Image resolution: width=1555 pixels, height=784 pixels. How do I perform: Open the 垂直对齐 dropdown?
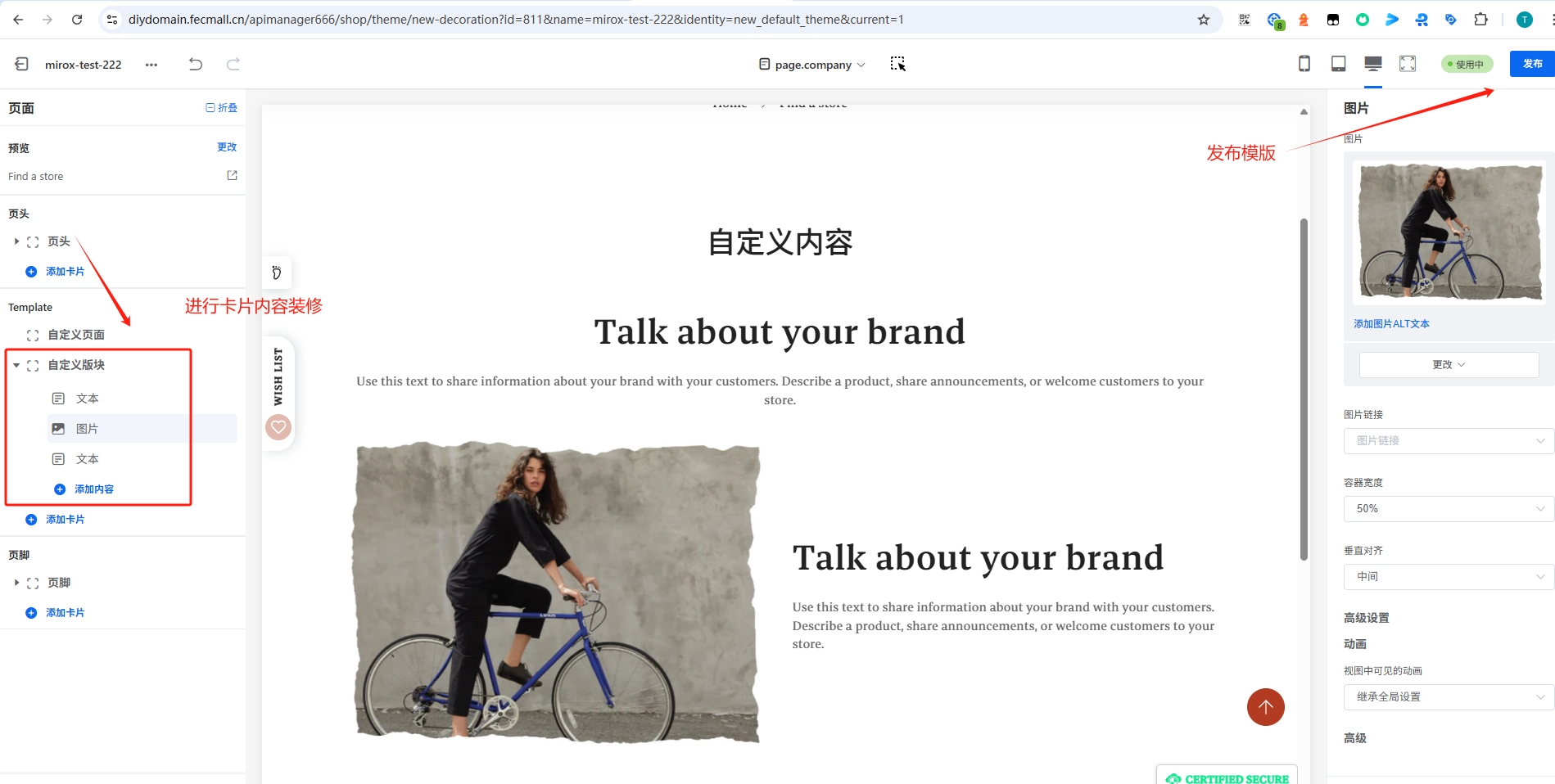coord(1448,576)
